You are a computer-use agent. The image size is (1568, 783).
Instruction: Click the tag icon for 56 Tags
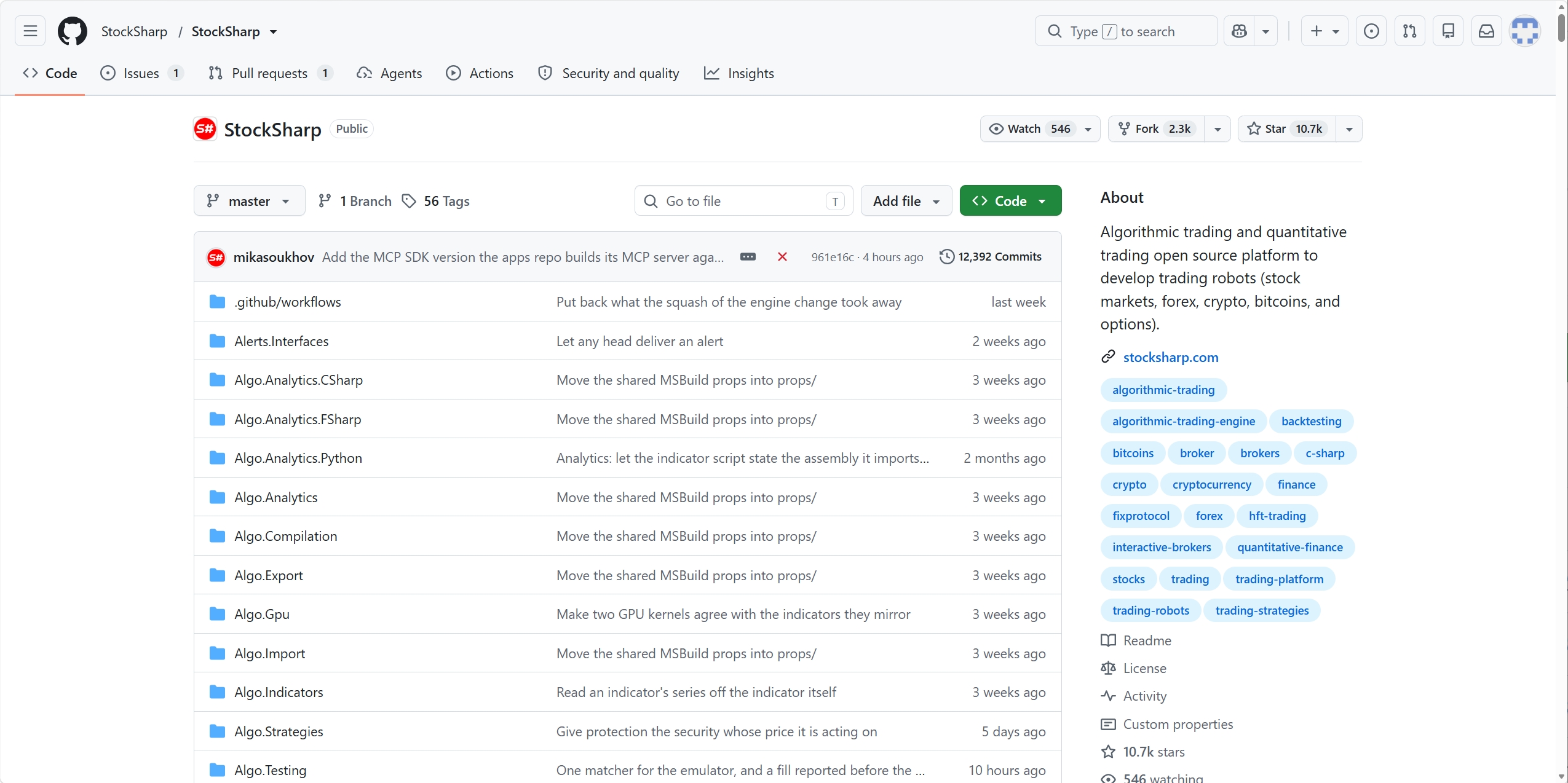click(x=409, y=201)
